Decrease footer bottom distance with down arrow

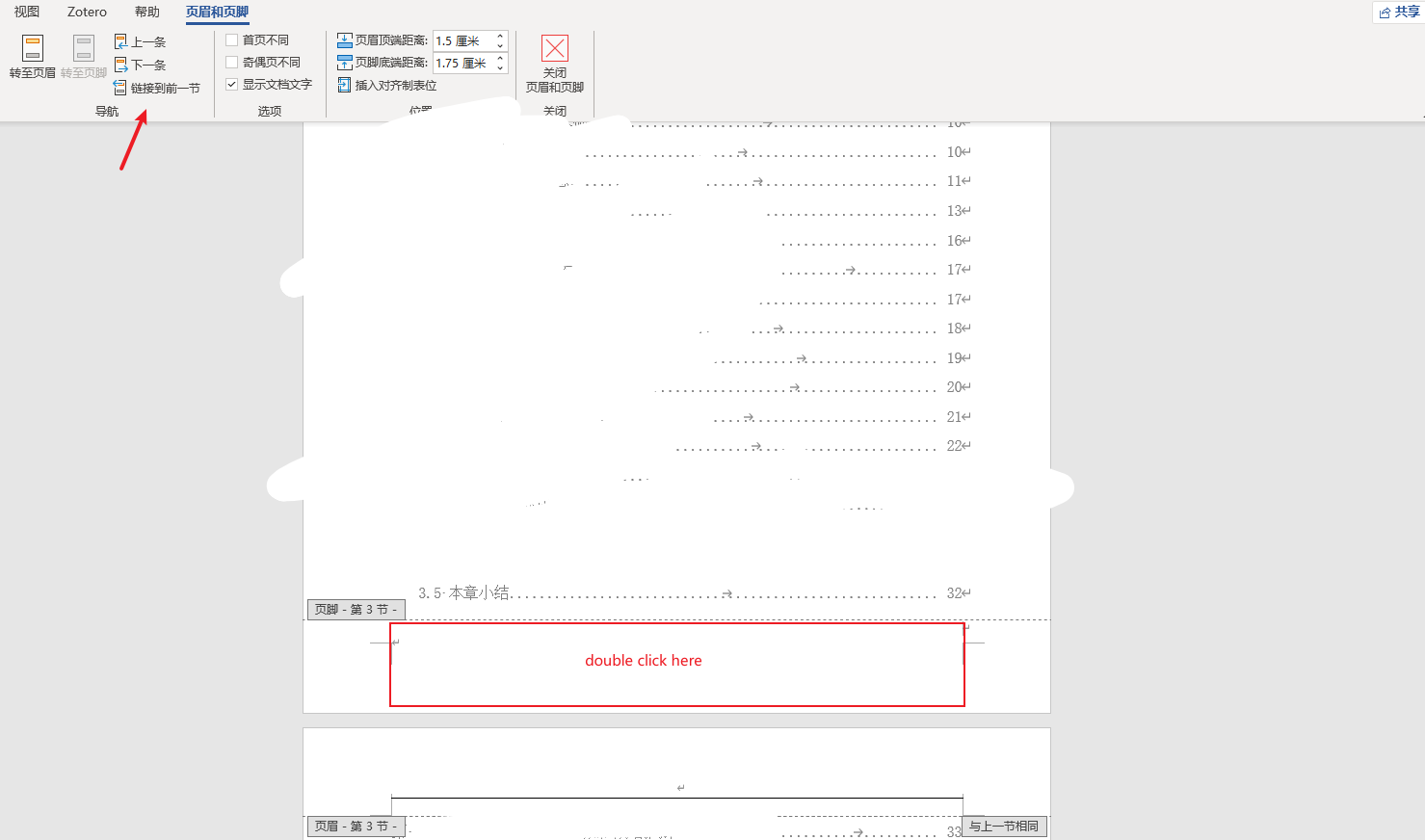[500, 67]
